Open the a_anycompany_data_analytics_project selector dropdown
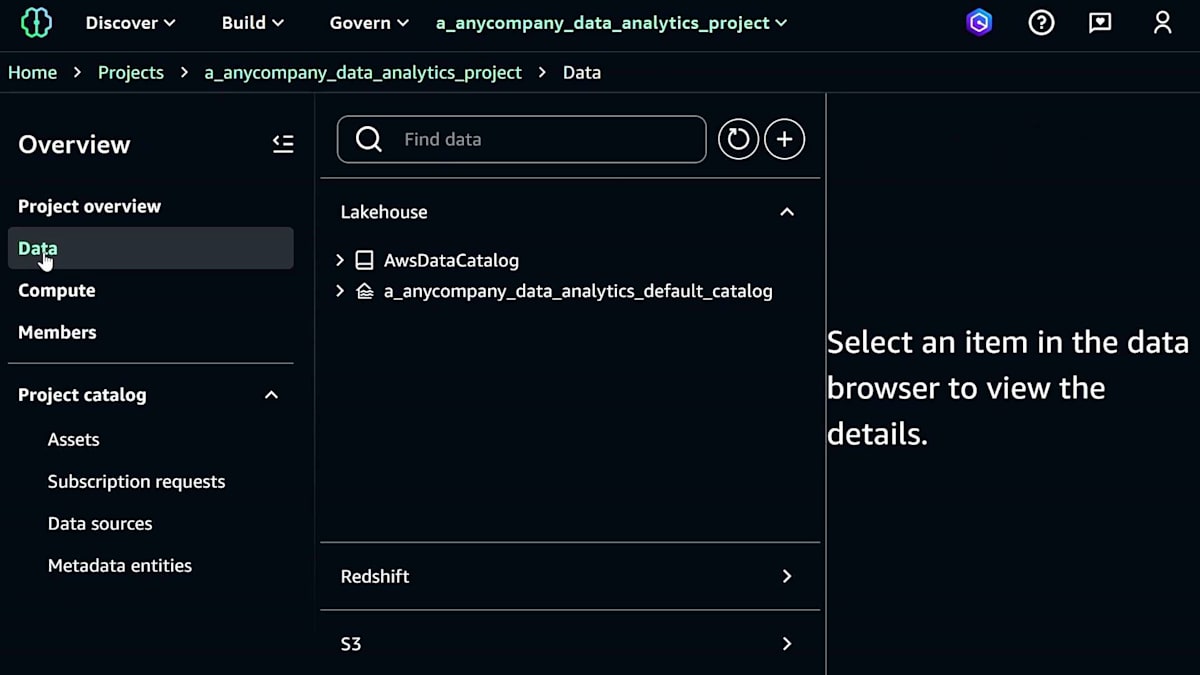Image resolution: width=1200 pixels, height=675 pixels. (612, 23)
